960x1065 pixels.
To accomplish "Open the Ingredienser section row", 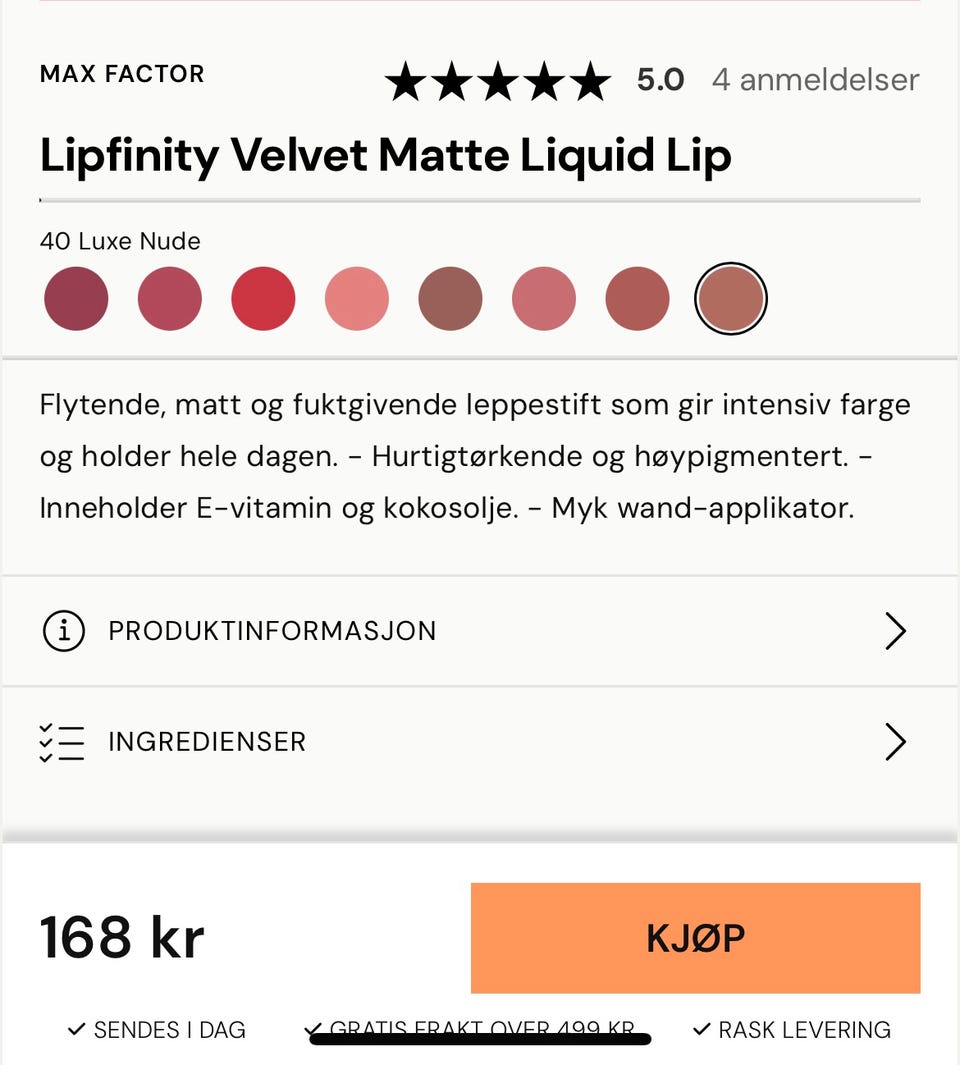I will click(x=480, y=742).
